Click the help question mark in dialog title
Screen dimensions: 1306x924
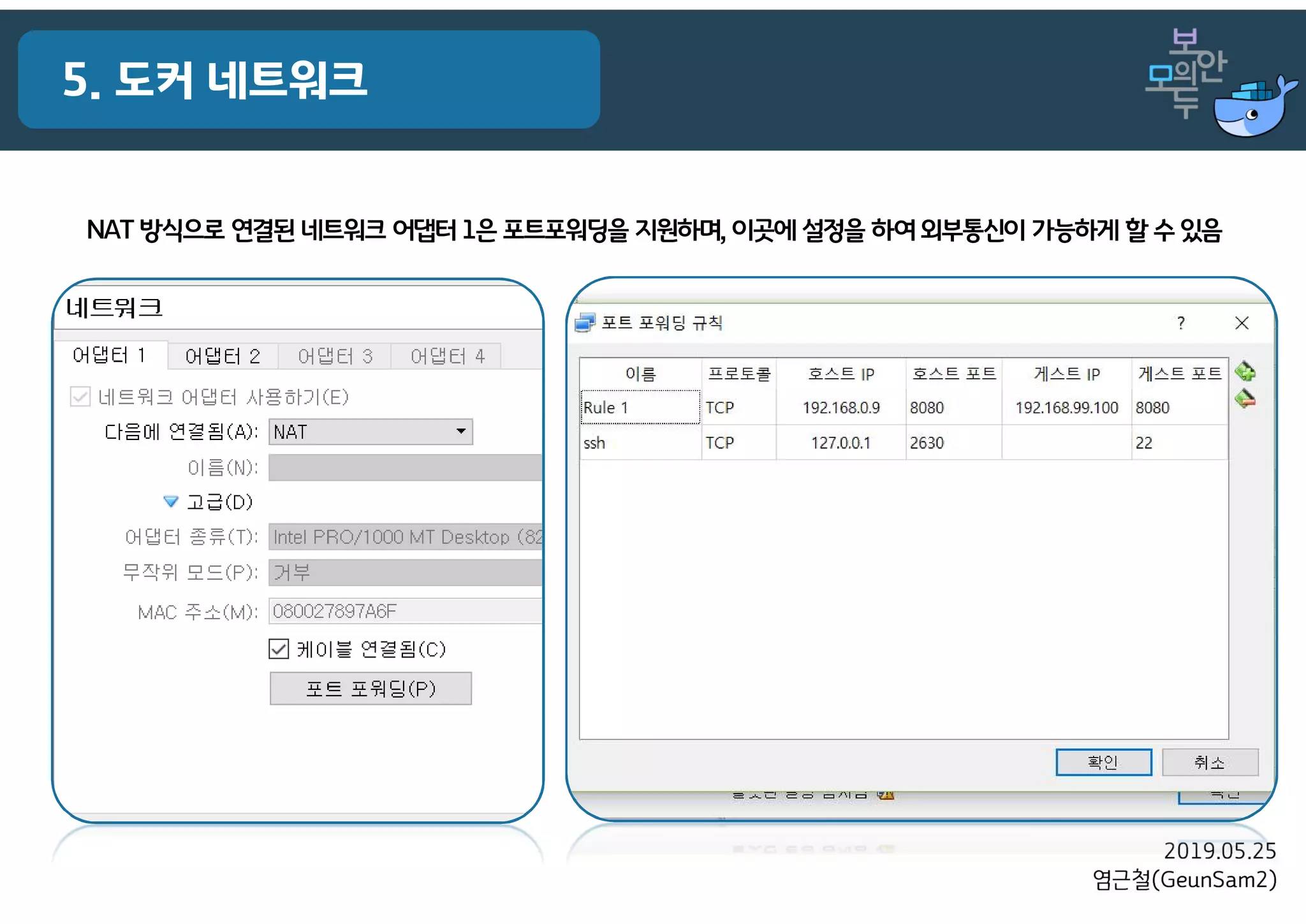click(x=1181, y=323)
